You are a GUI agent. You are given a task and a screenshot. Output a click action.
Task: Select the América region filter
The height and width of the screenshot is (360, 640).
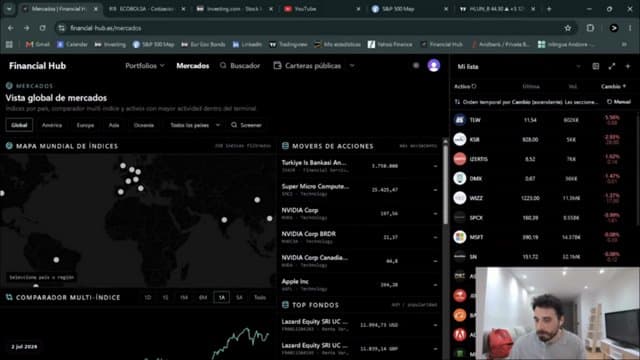click(52, 125)
